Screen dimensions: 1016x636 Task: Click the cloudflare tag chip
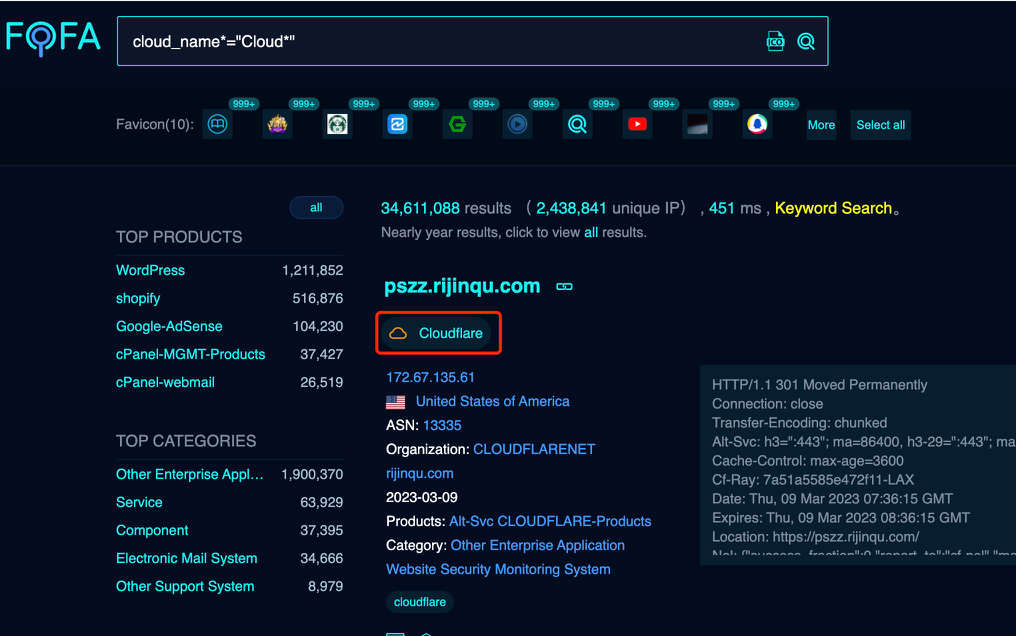420,602
